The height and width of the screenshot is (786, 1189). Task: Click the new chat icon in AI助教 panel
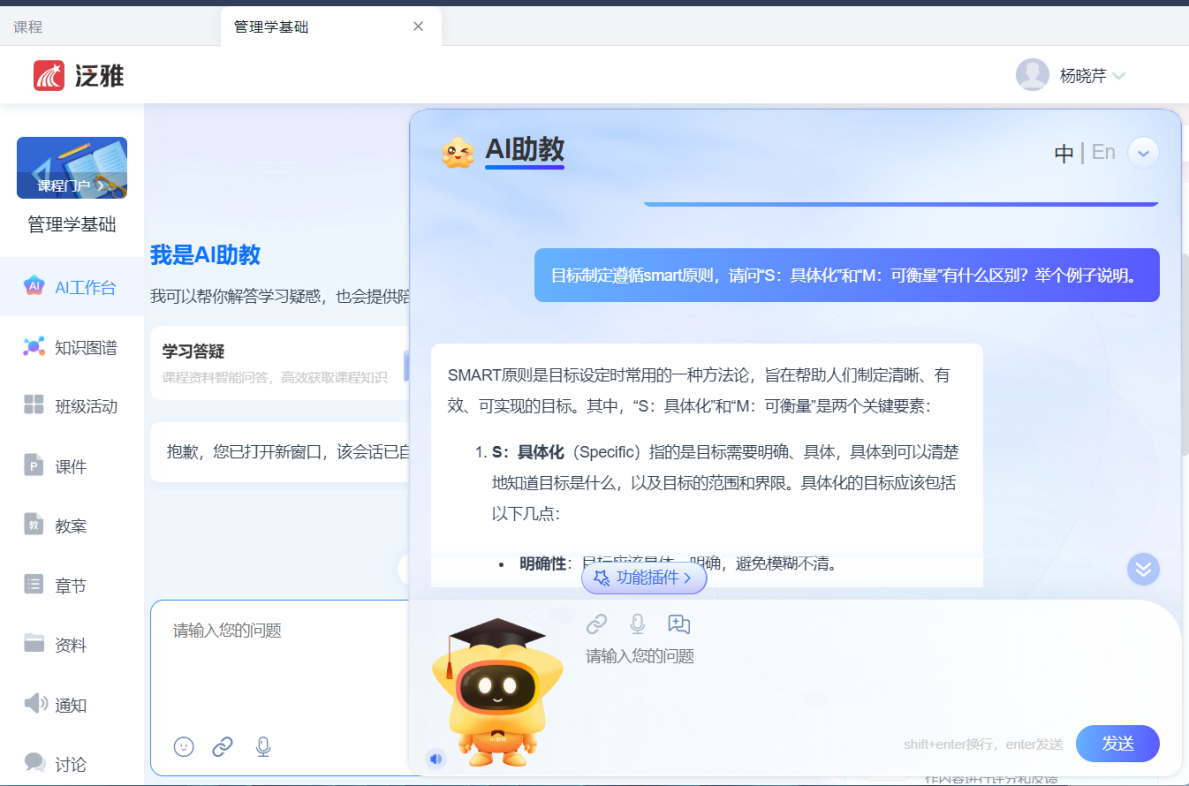(679, 625)
